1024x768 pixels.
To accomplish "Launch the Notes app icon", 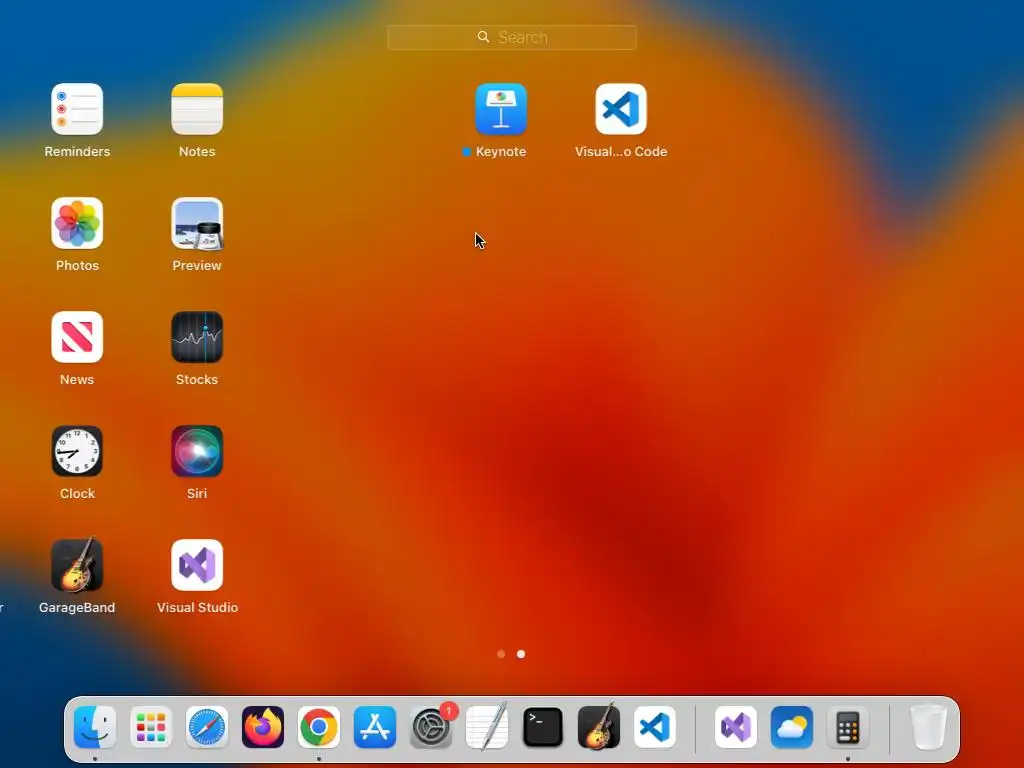I will coord(197,109).
